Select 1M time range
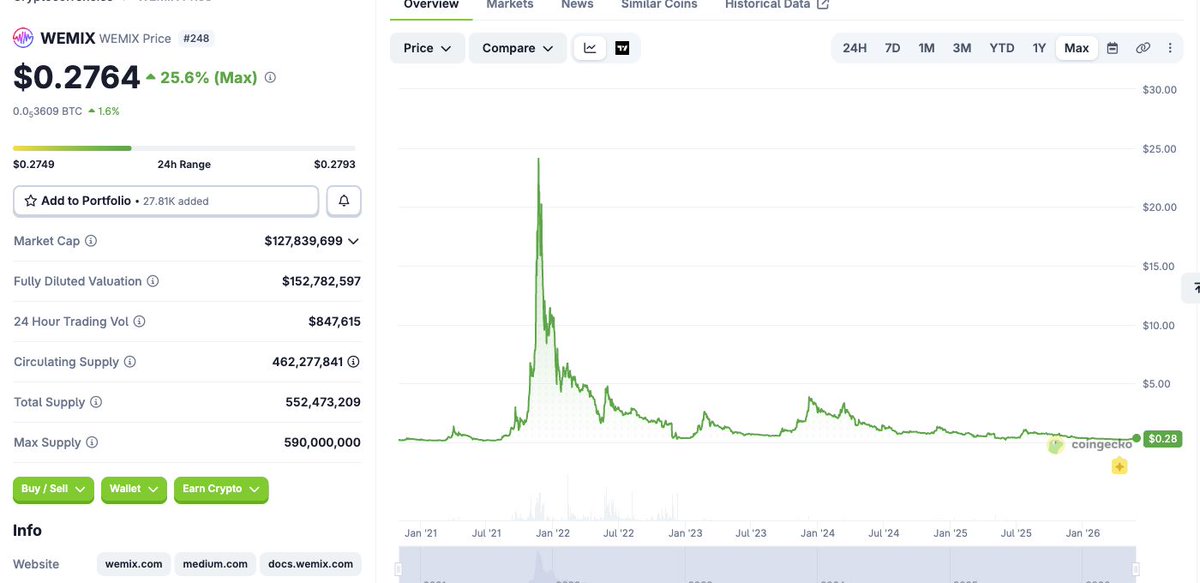Image resolution: width=1200 pixels, height=583 pixels. (x=927, y=48)
